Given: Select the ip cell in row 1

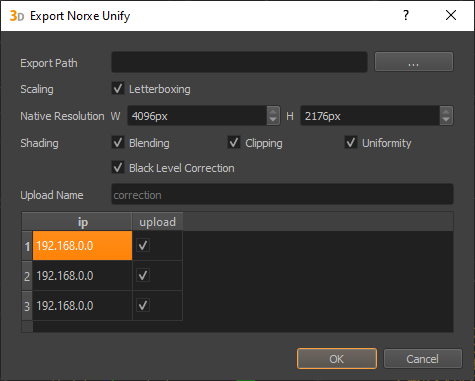Looking at the screenshot, I should tap(82, 246).
